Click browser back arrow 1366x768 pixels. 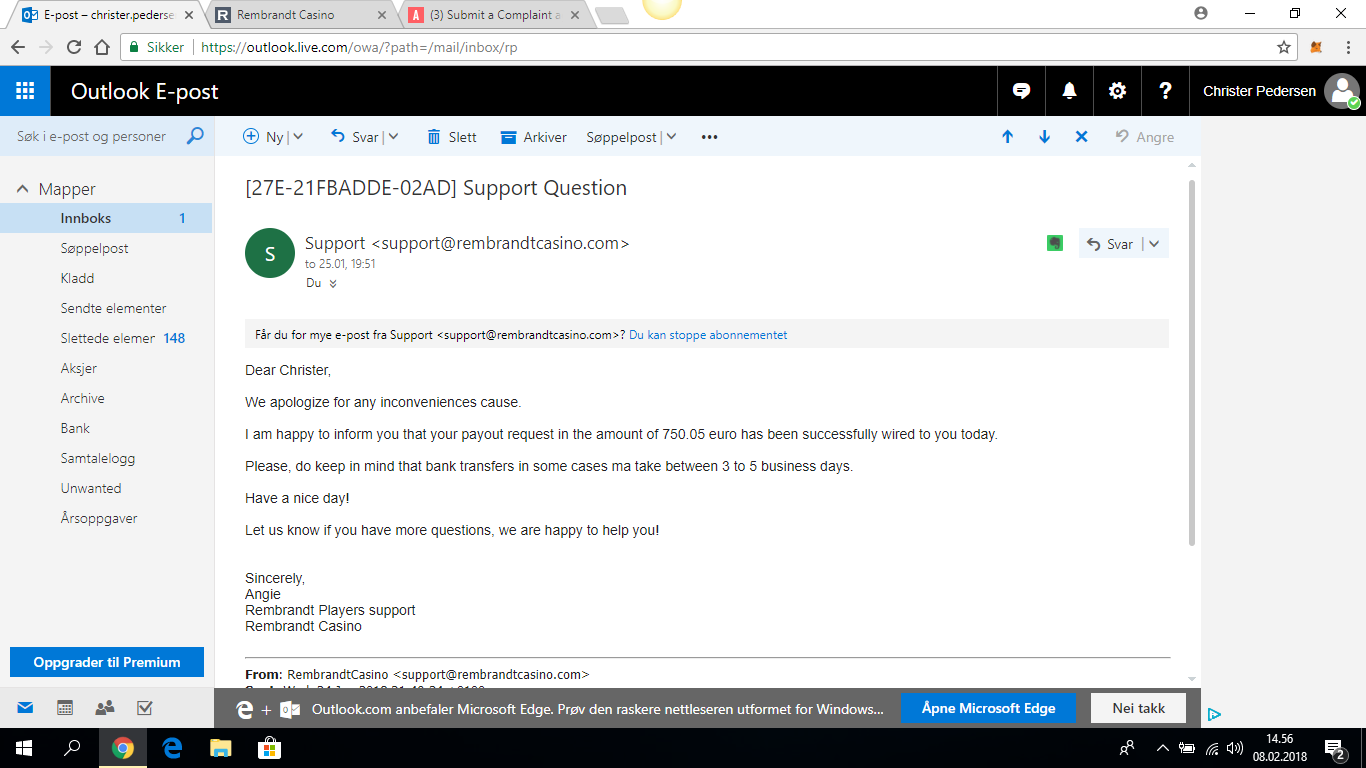click(18, 47)
